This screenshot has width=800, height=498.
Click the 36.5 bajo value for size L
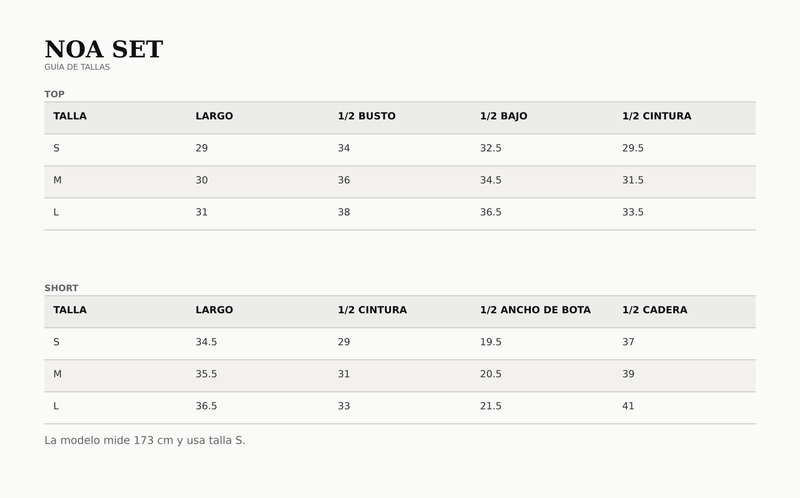[490, 212]
